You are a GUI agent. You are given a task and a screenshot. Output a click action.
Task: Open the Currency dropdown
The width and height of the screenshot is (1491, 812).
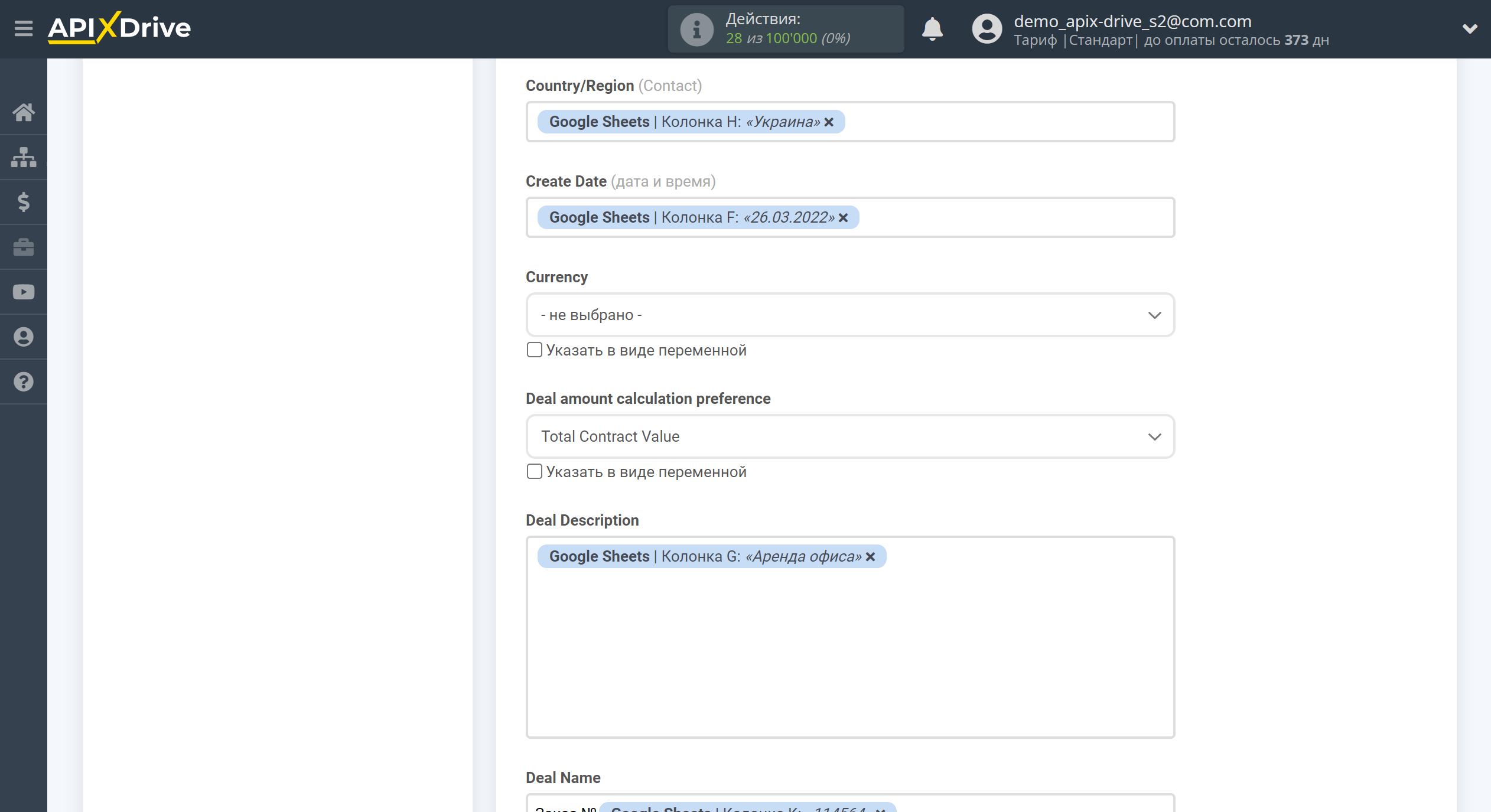tap(850, 315)
